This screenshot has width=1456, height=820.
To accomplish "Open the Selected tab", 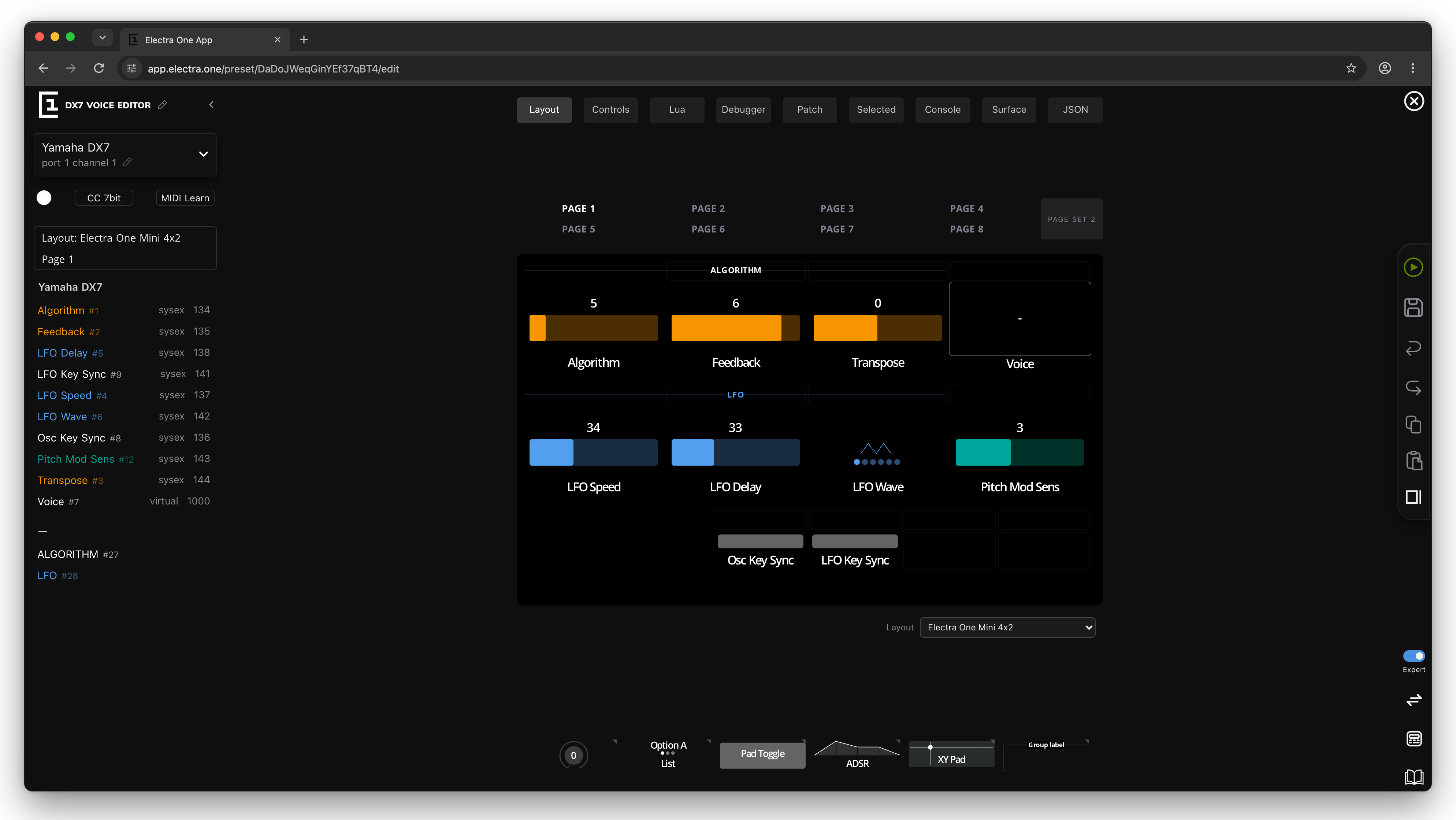I will [x=876, y=109].
